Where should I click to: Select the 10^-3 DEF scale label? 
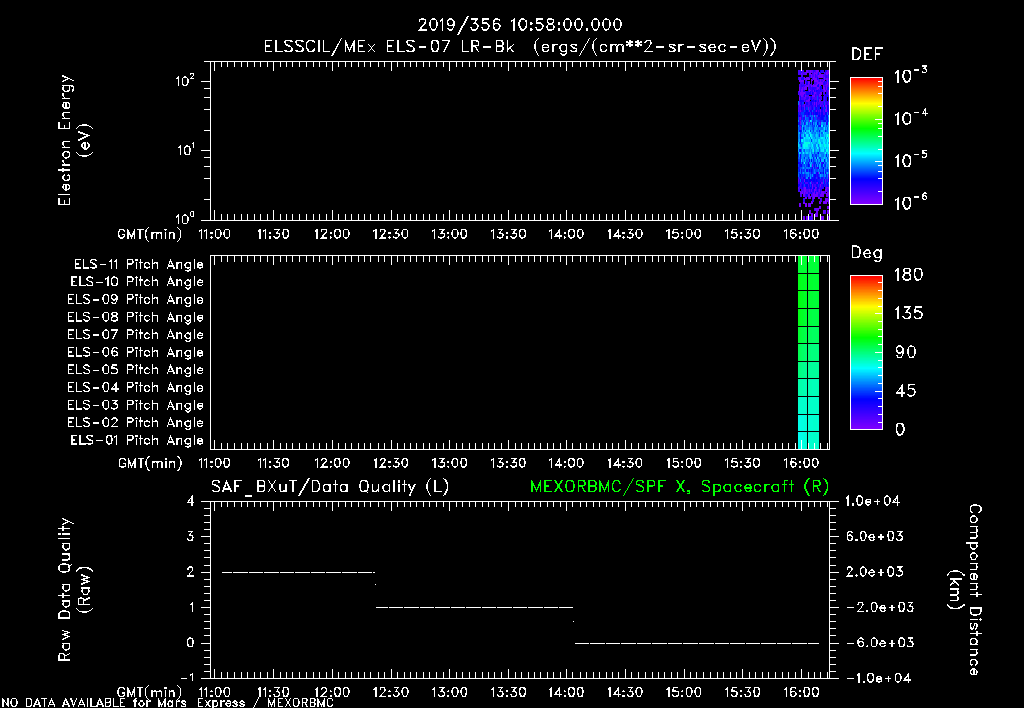pyautogui.click(x=910, y=75)
